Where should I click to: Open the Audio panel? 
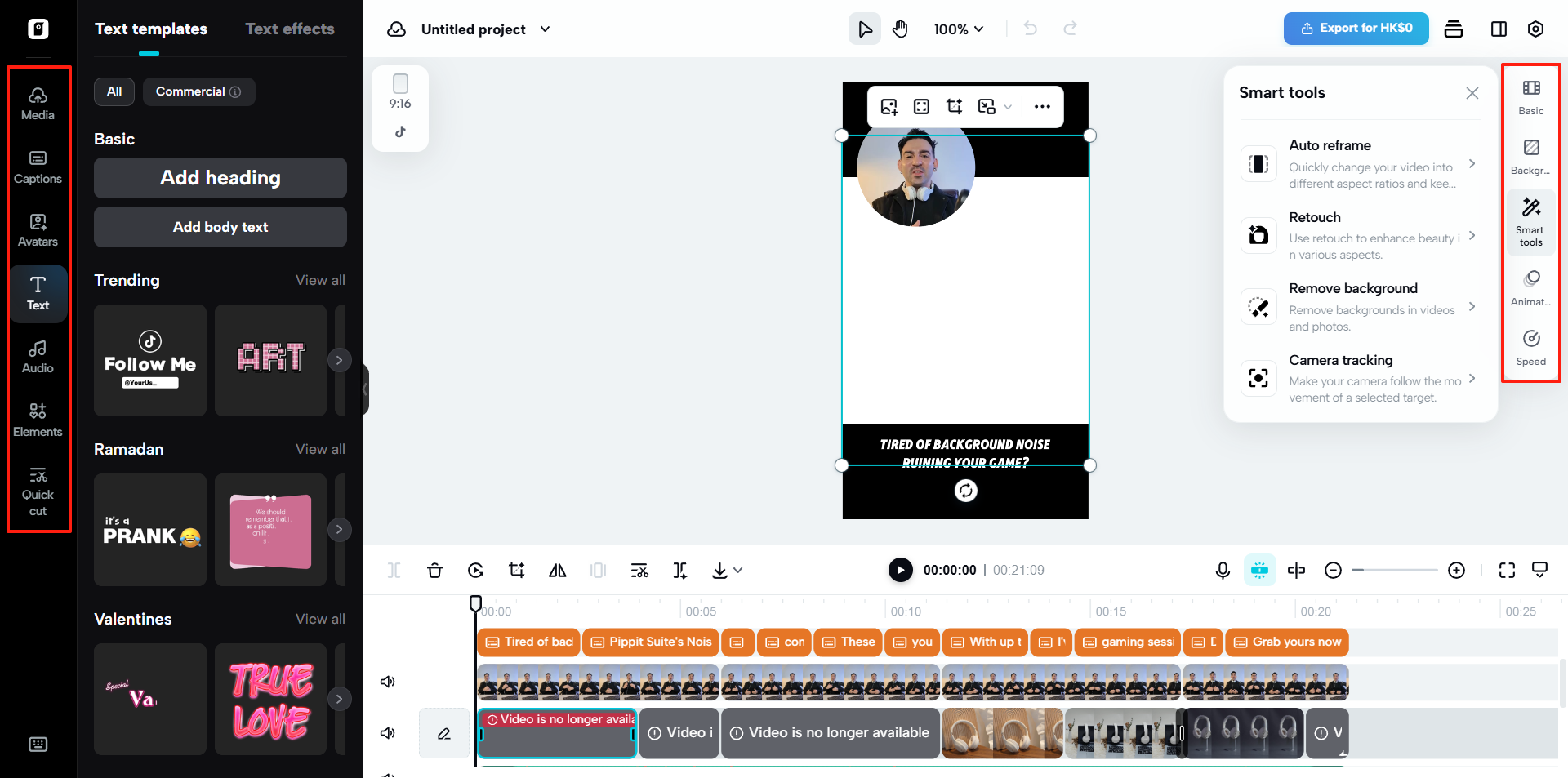pos(38,354)
